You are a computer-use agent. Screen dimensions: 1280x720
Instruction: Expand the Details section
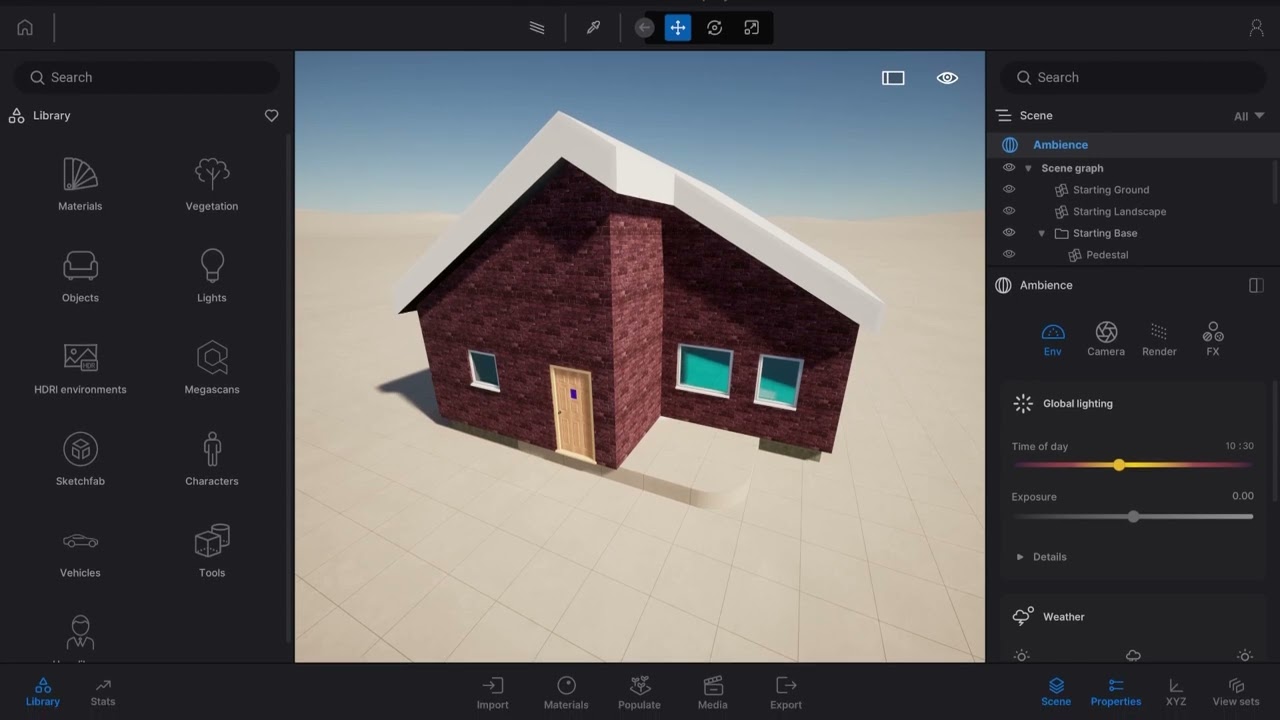point(1042,557)
